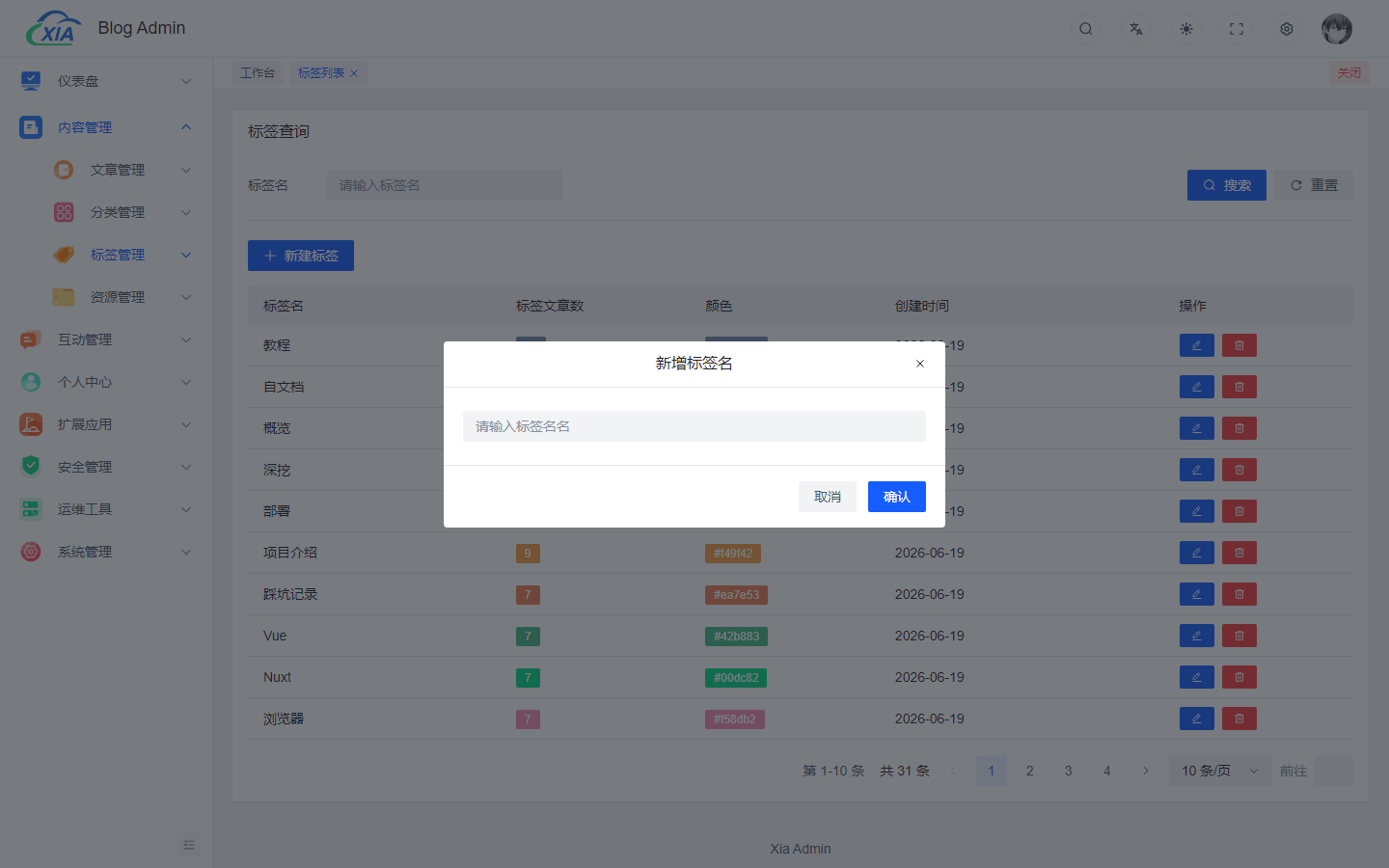Delete the Nuxt tag
The image size is (1389, 868).
[1239, 677]
